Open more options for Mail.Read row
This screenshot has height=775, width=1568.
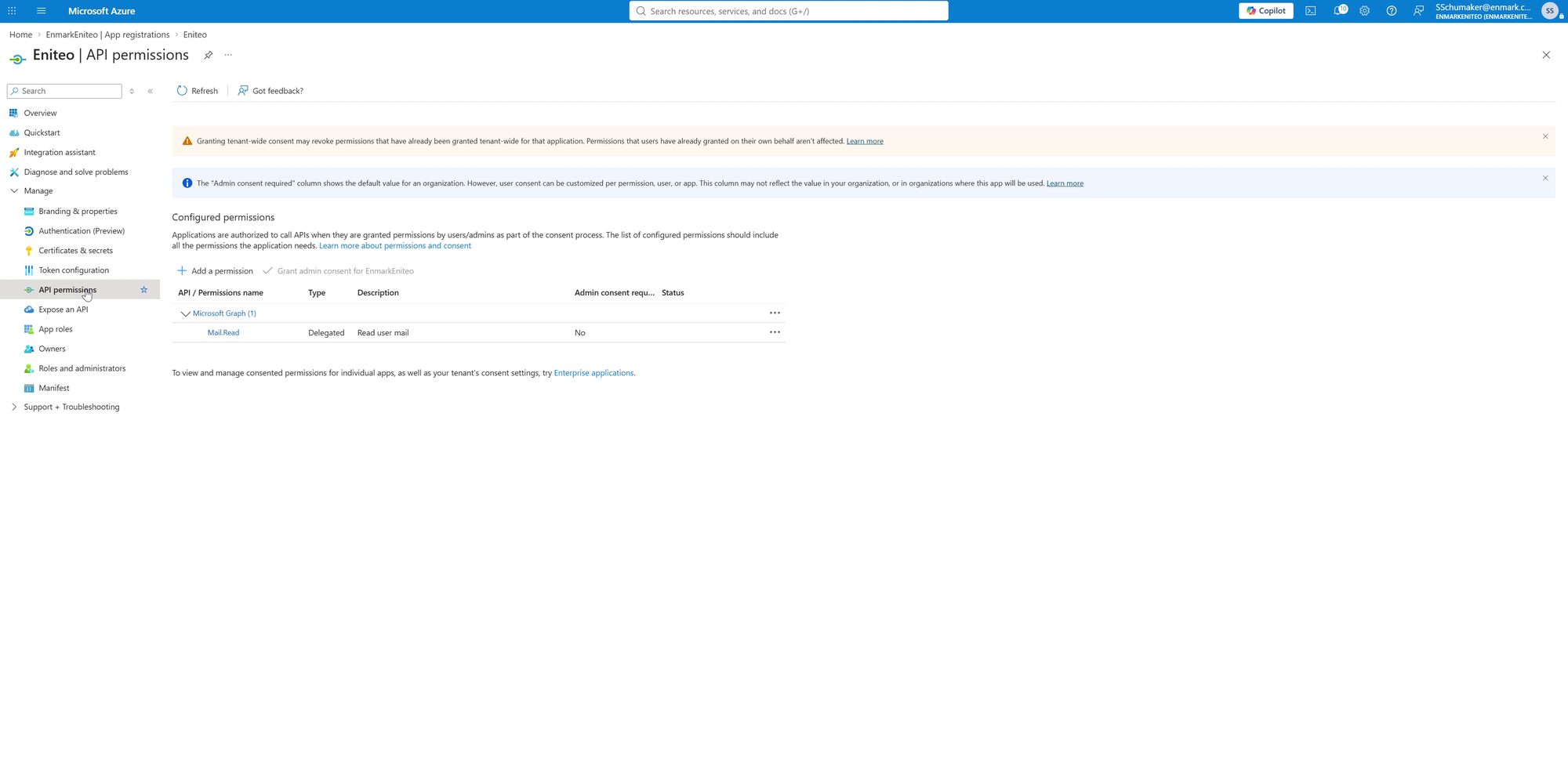coord(775,332)
